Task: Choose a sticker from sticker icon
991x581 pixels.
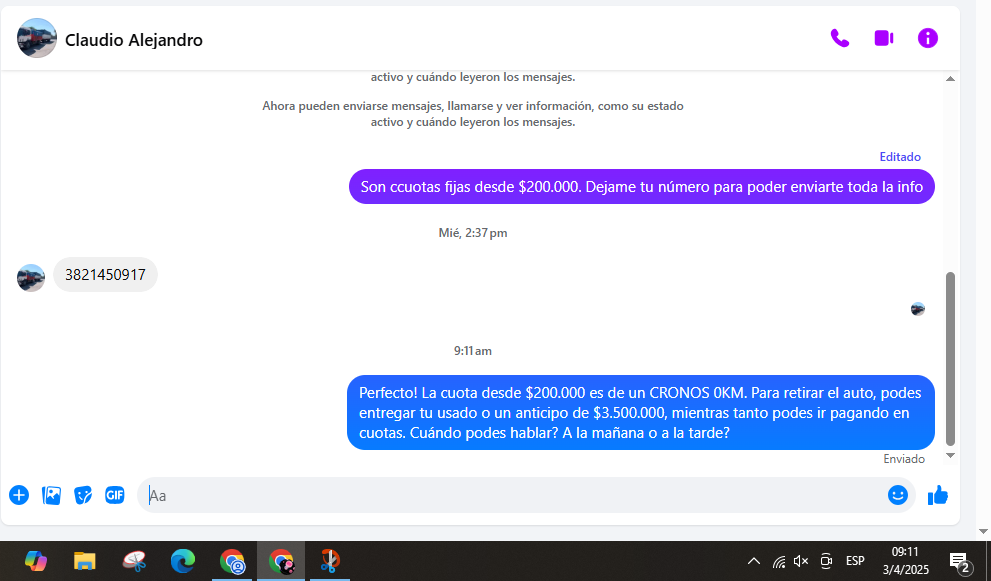Action: [x=83, y=495]
